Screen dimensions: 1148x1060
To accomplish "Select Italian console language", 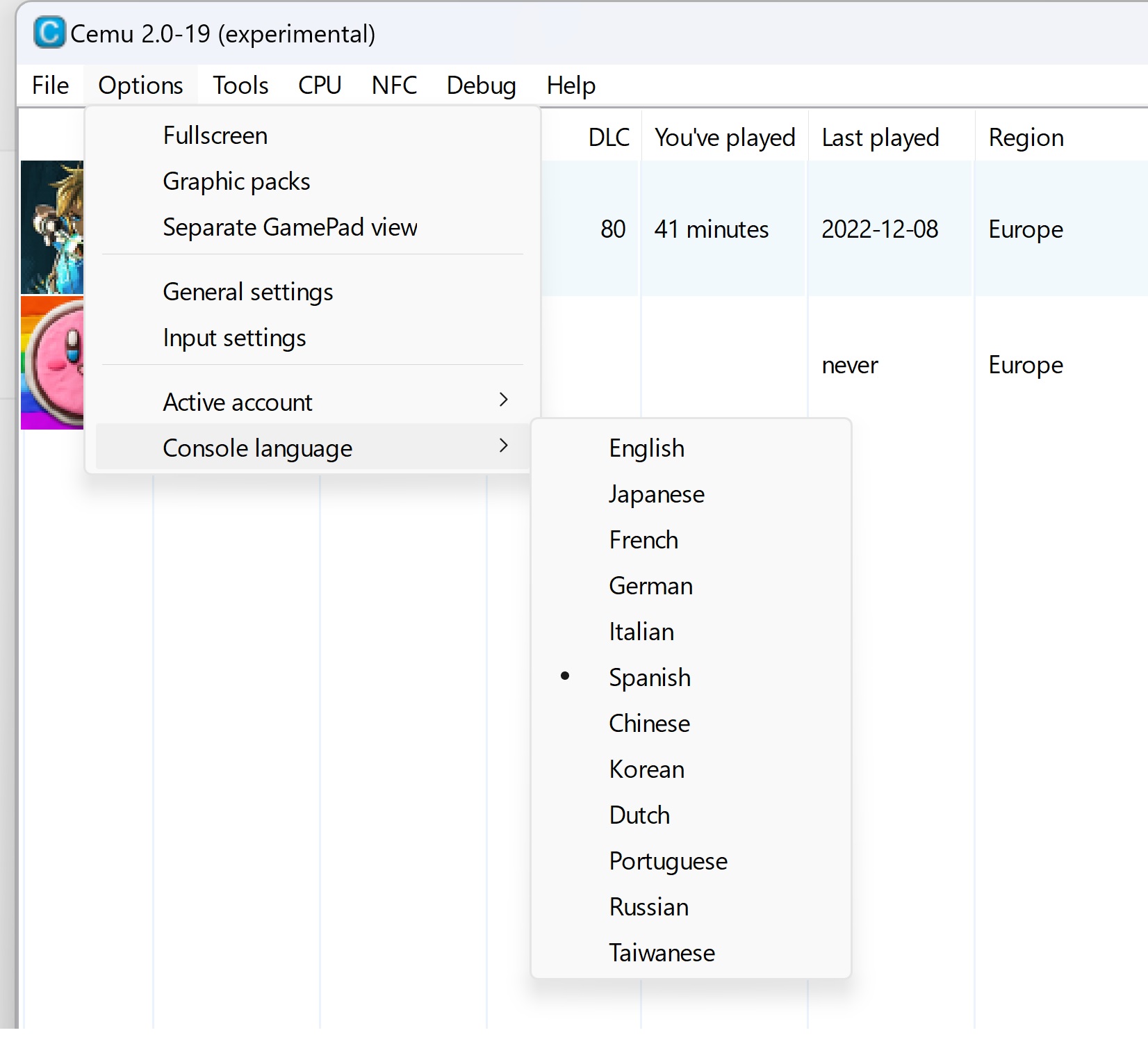I will tap(691, 632).
